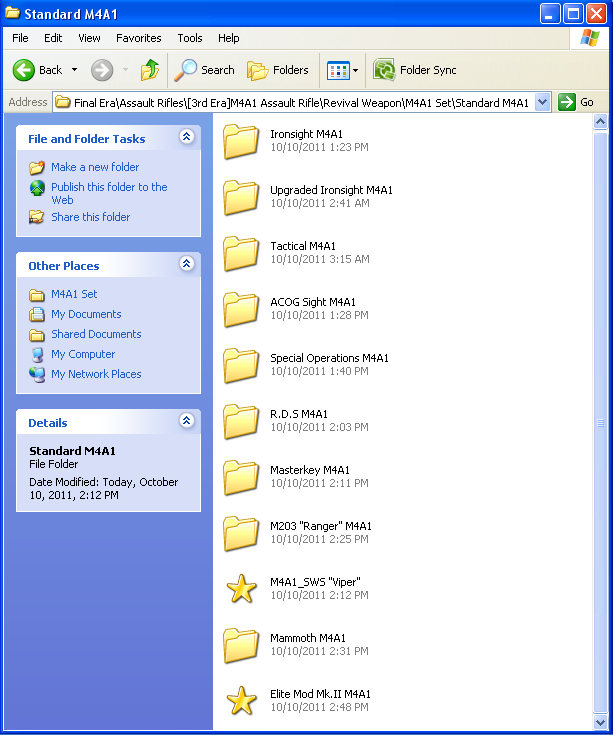
Task: Collapse the Details panel
Action: coord(187,420)
